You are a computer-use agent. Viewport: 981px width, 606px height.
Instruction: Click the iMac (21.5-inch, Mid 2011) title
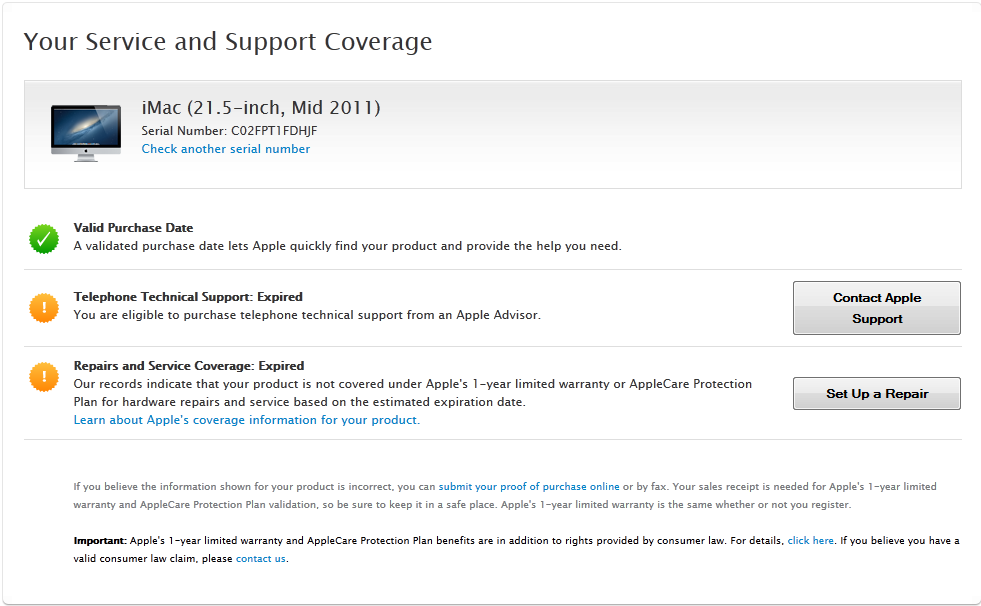point(261,108)
